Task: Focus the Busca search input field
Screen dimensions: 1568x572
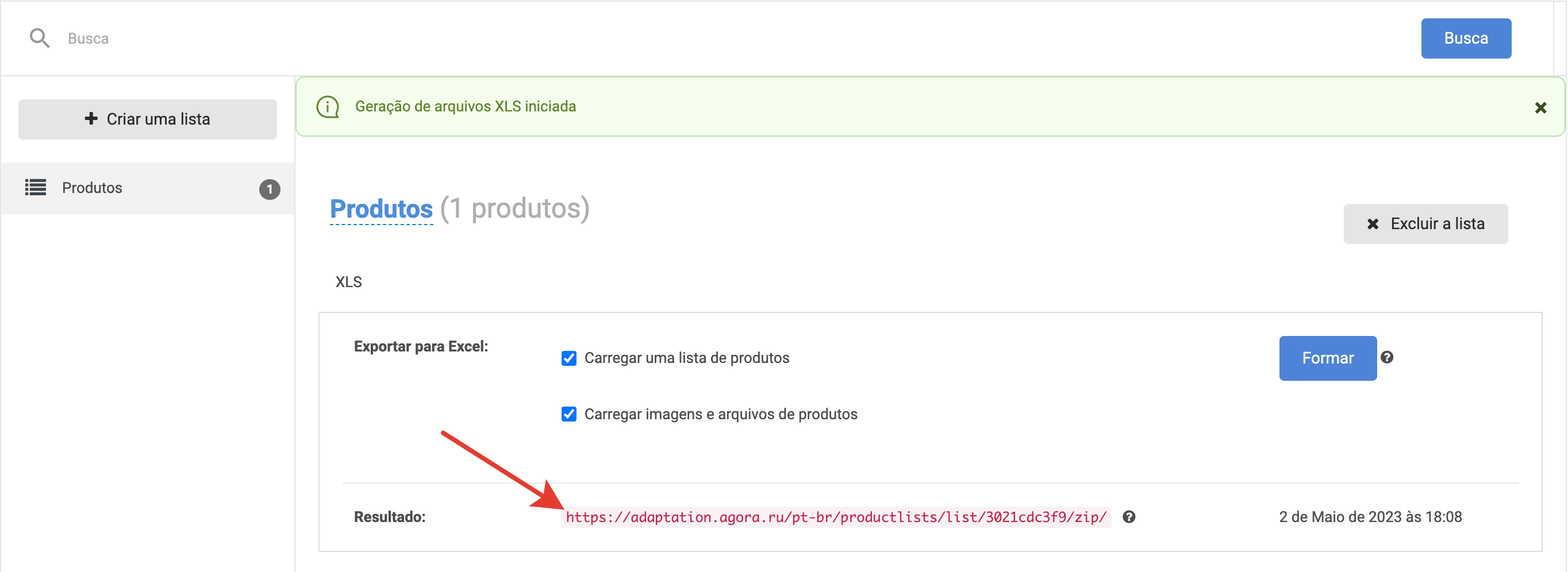Action: pos(731,38)
